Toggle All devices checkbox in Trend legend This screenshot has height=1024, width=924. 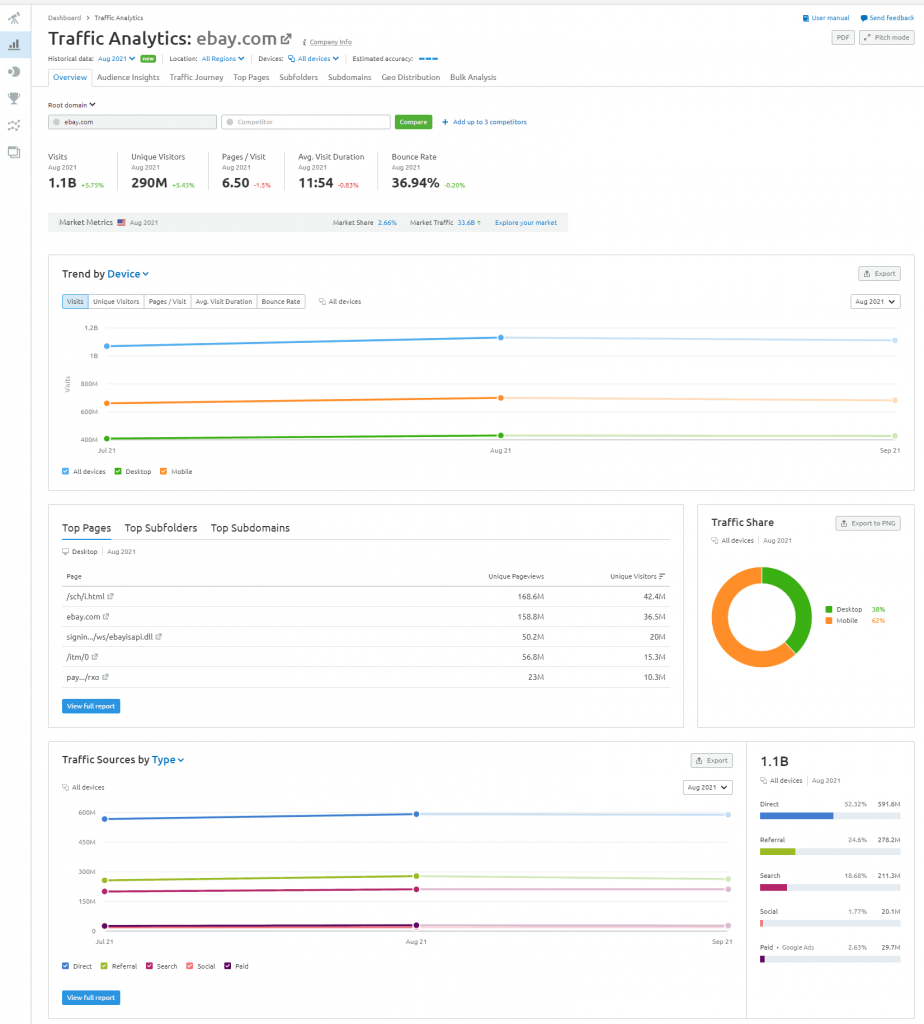click(65, 472)
